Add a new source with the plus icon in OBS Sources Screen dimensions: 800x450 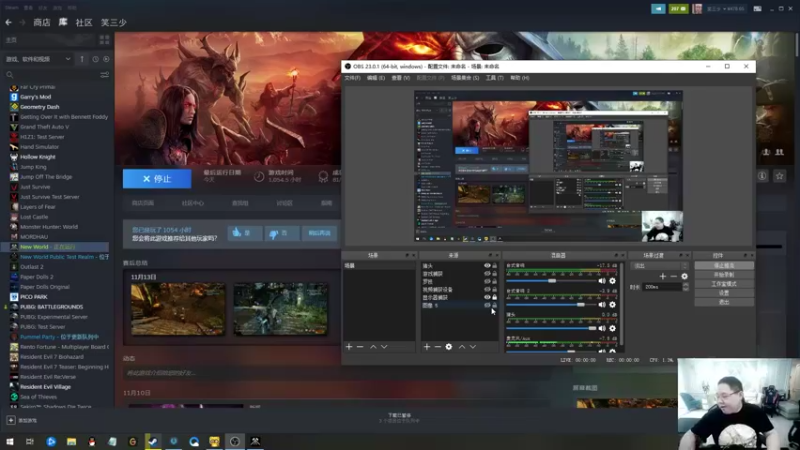coord(427,347)
